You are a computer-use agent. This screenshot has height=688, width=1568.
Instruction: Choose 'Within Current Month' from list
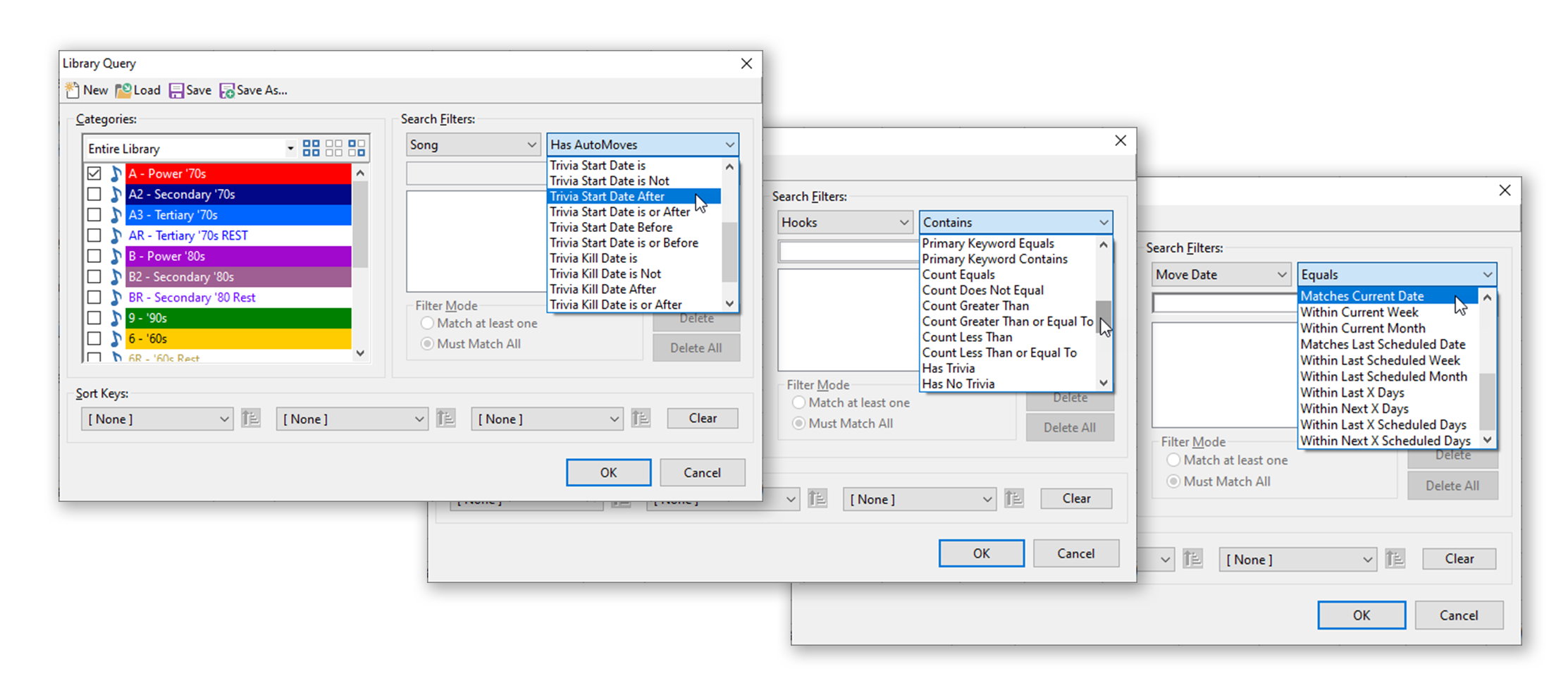[x=1362, y=328]
